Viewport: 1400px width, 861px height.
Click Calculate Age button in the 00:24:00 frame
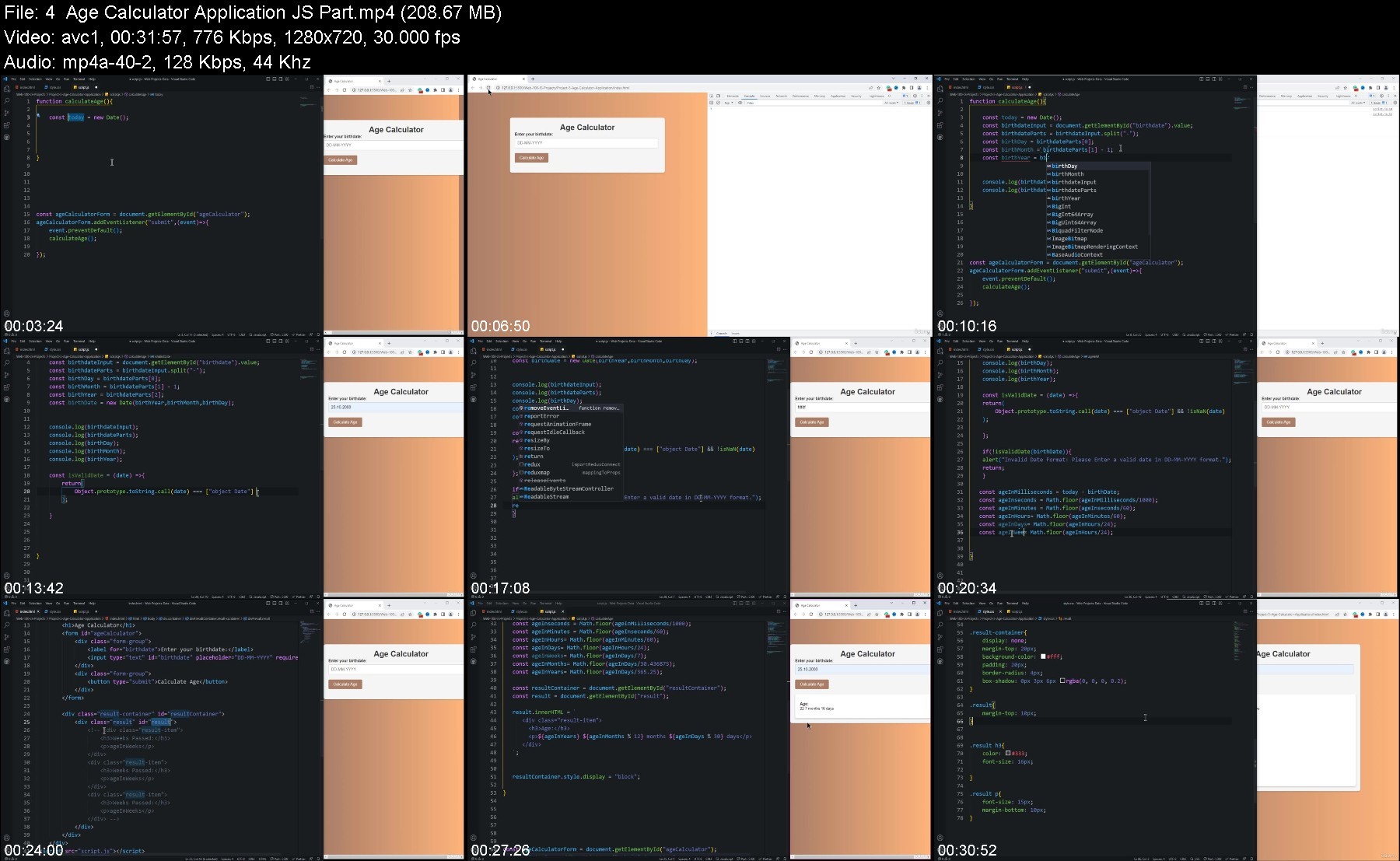(x=345, y=684)
